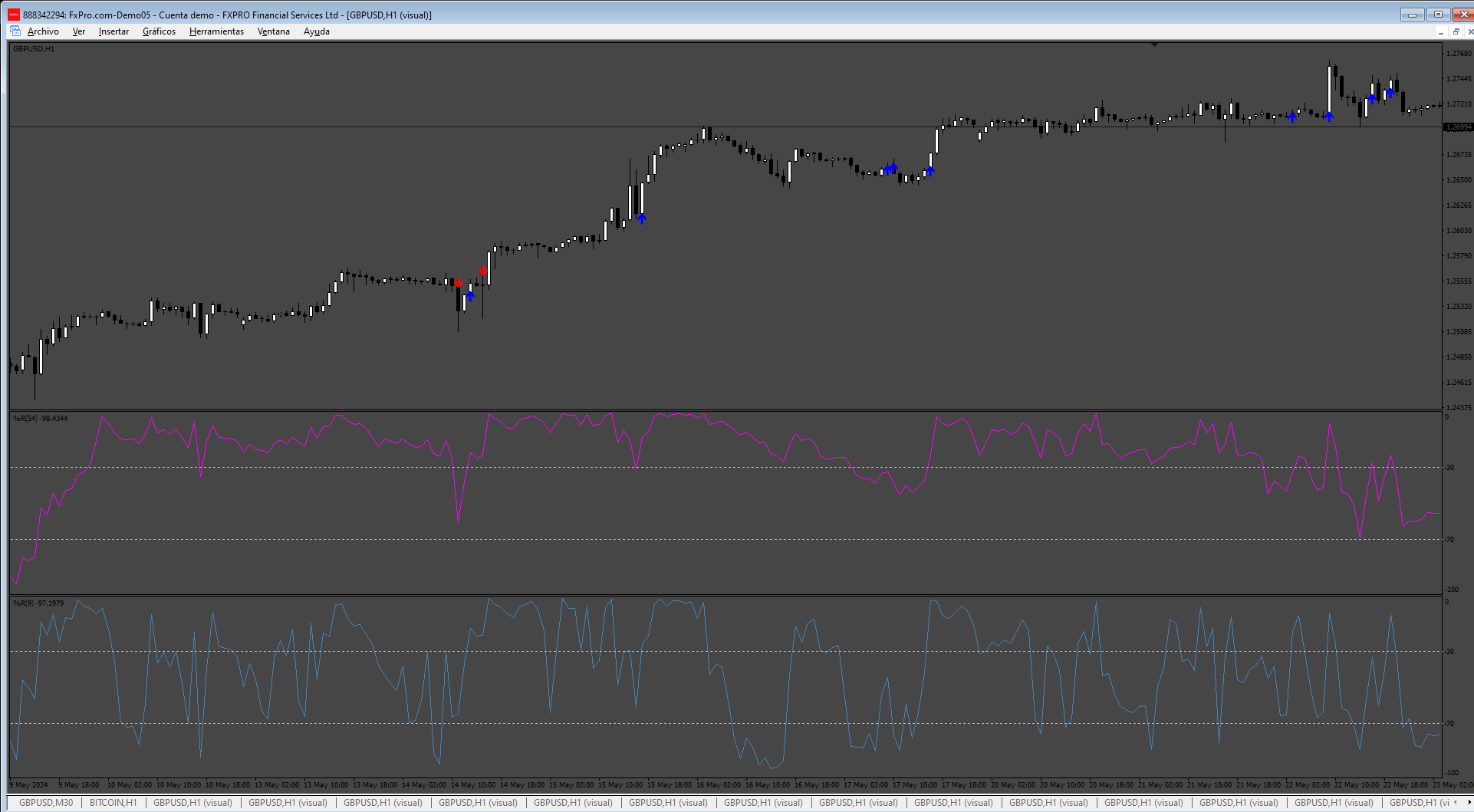The width and height of the screenshot is (1474, 812).
Task: Switch to the GBPUSD,M30 chart tab
Action: (46, 803)
